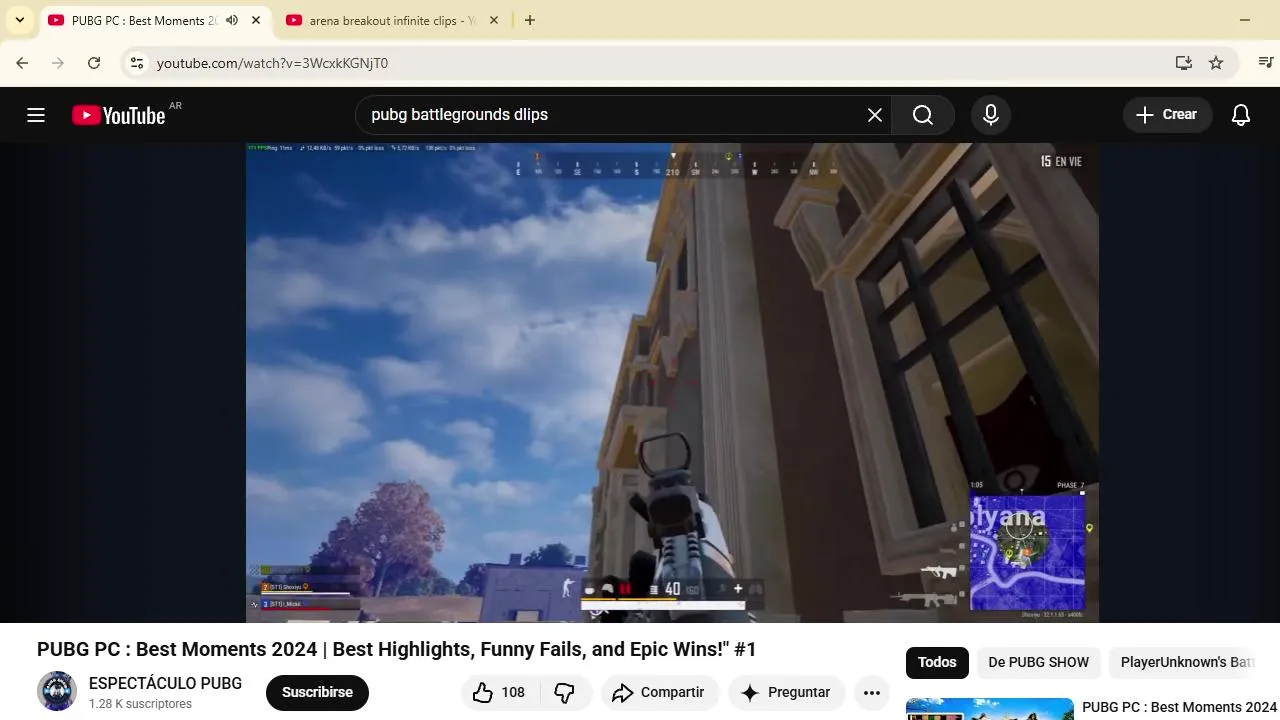1280x720 pixels.
Task: Open a new browser tab
Action: (x=530, y=20)
